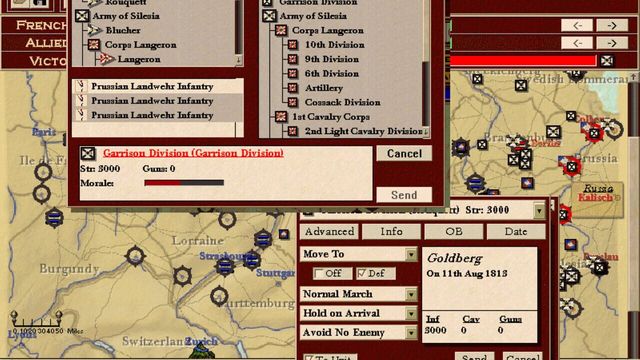
Task: Click 'Str: 3000' in Garrison Division details
Action: tap(100, 169)
